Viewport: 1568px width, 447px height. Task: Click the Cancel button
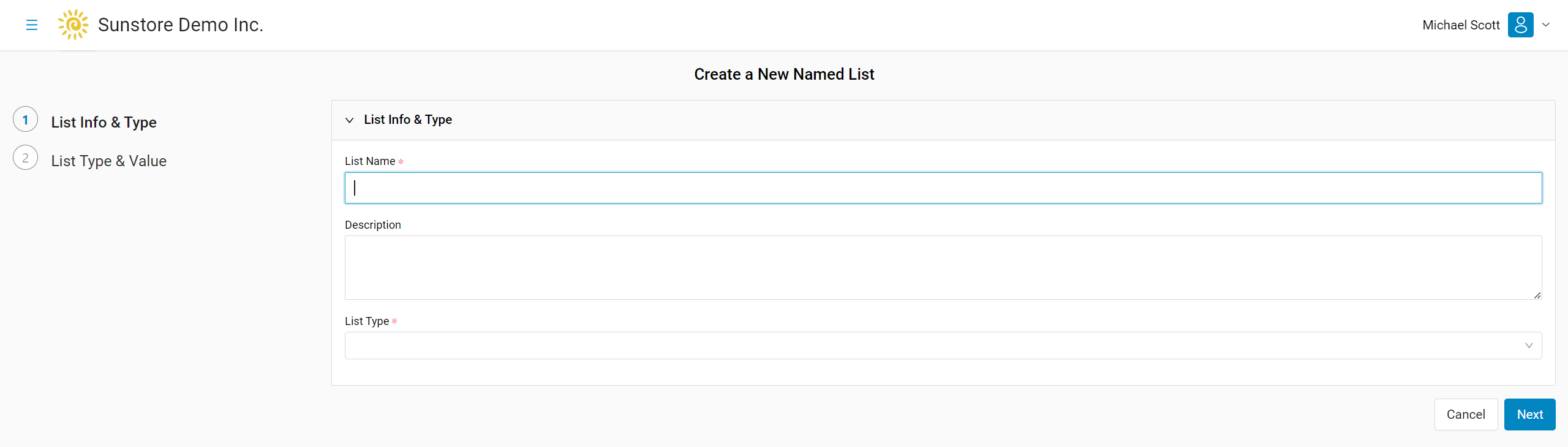click(x=1466, y=415)
